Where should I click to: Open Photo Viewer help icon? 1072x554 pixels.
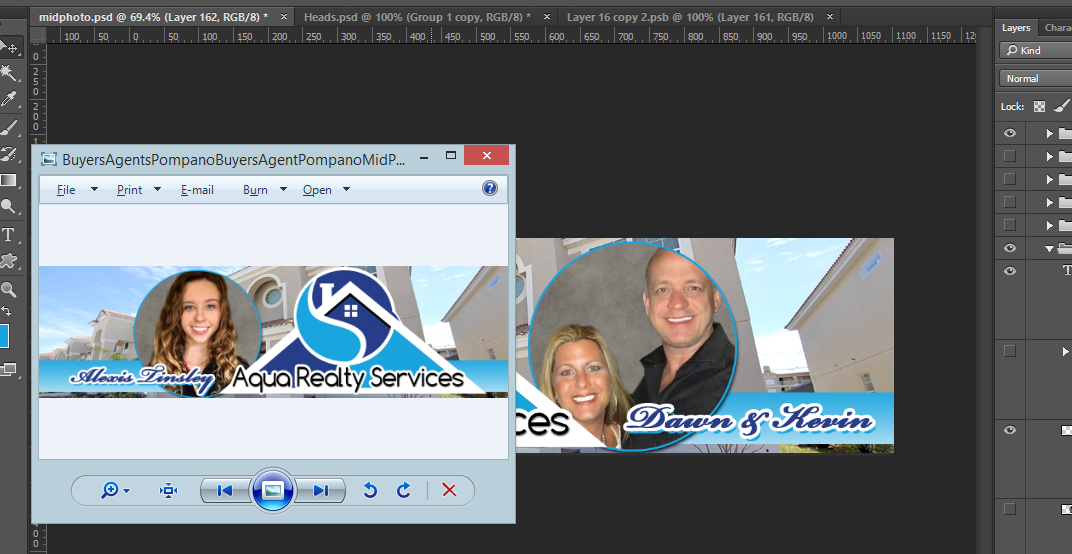pyautogui.click(x=490, y=188)
